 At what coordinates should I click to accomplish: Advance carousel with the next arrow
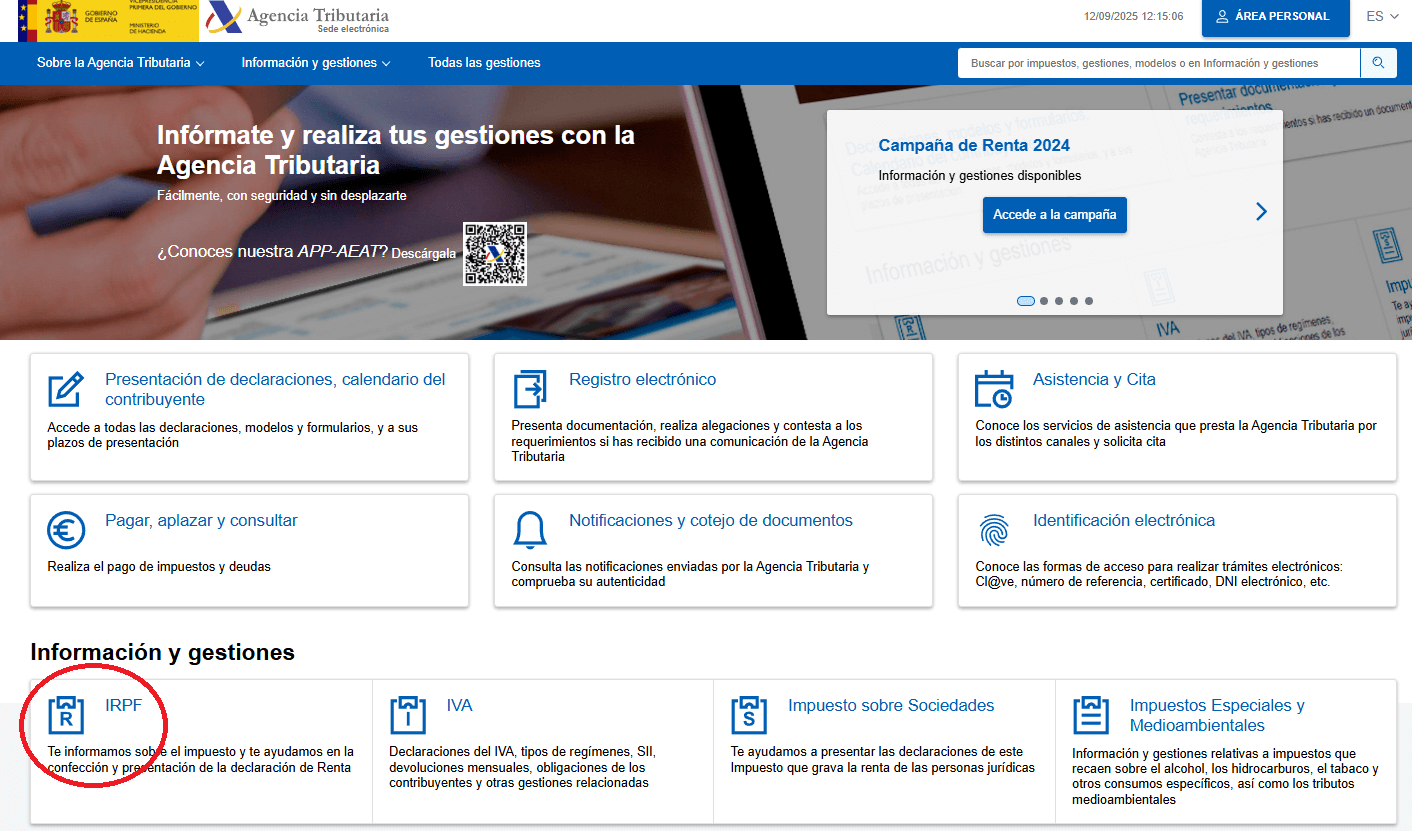(1261, 211)
